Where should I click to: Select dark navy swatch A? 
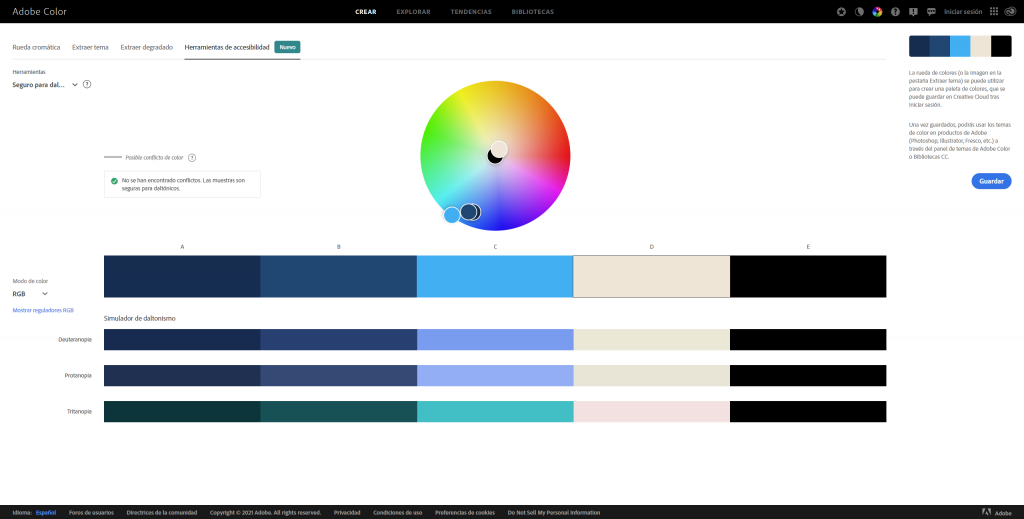[x=182, y=276]
